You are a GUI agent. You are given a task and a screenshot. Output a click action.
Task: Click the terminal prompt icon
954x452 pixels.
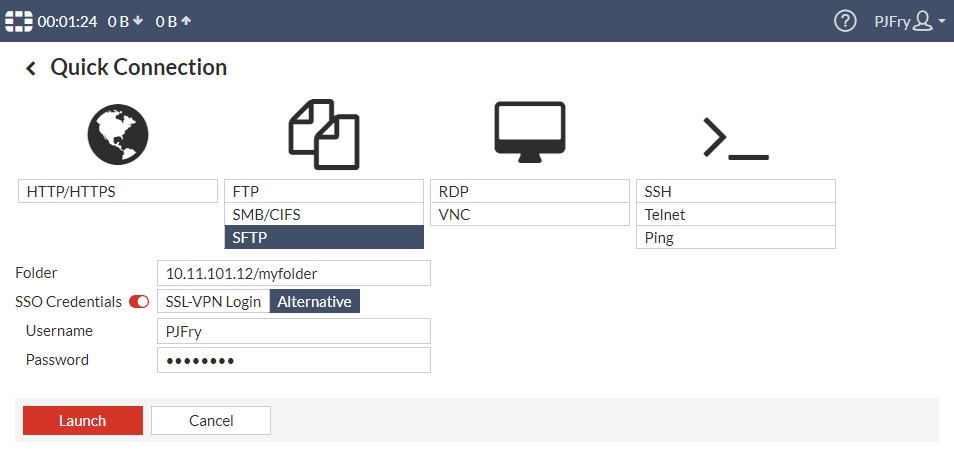(x=736, y=138)
